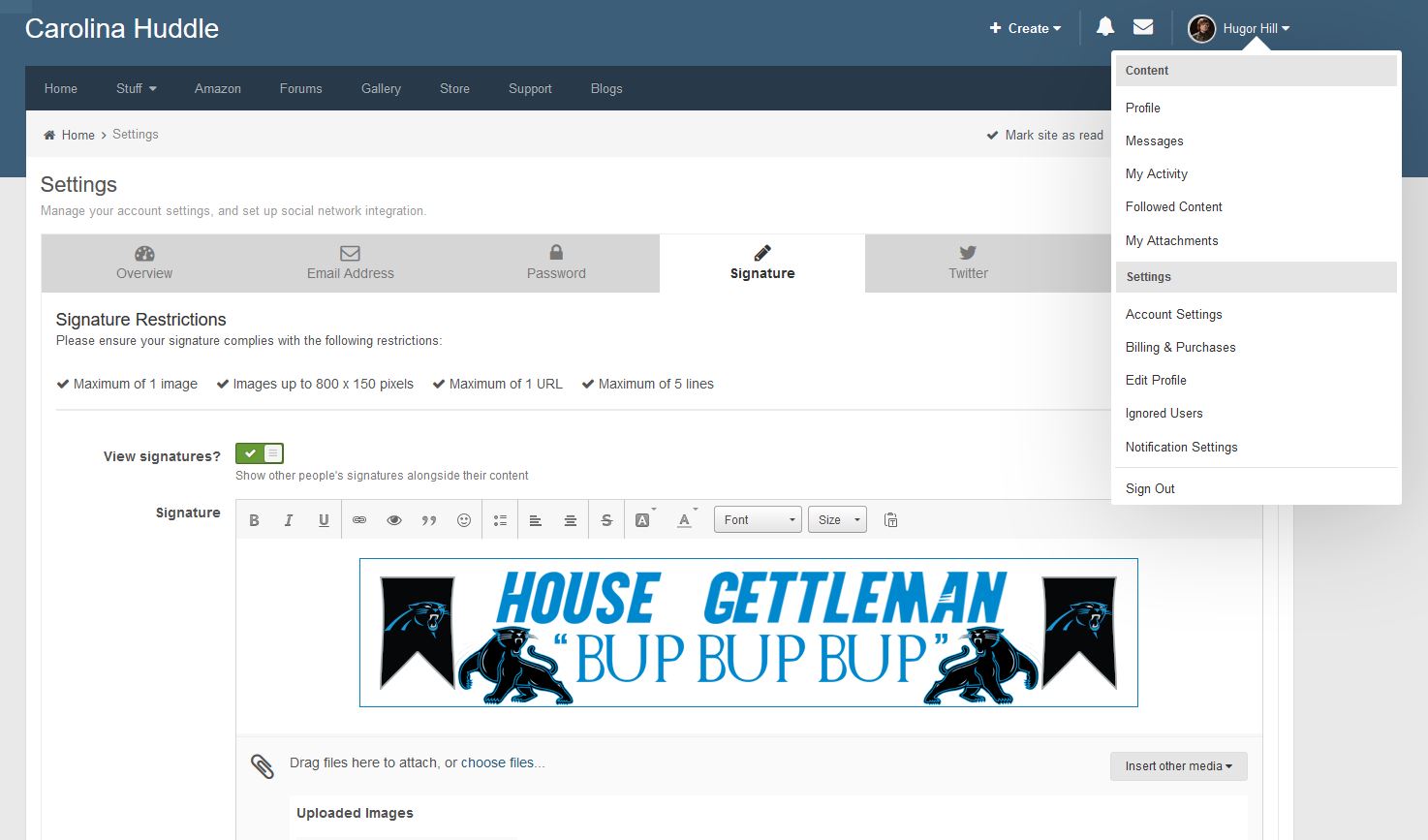
Task: Apply italic formatting in signature editor
Action: 289,520
